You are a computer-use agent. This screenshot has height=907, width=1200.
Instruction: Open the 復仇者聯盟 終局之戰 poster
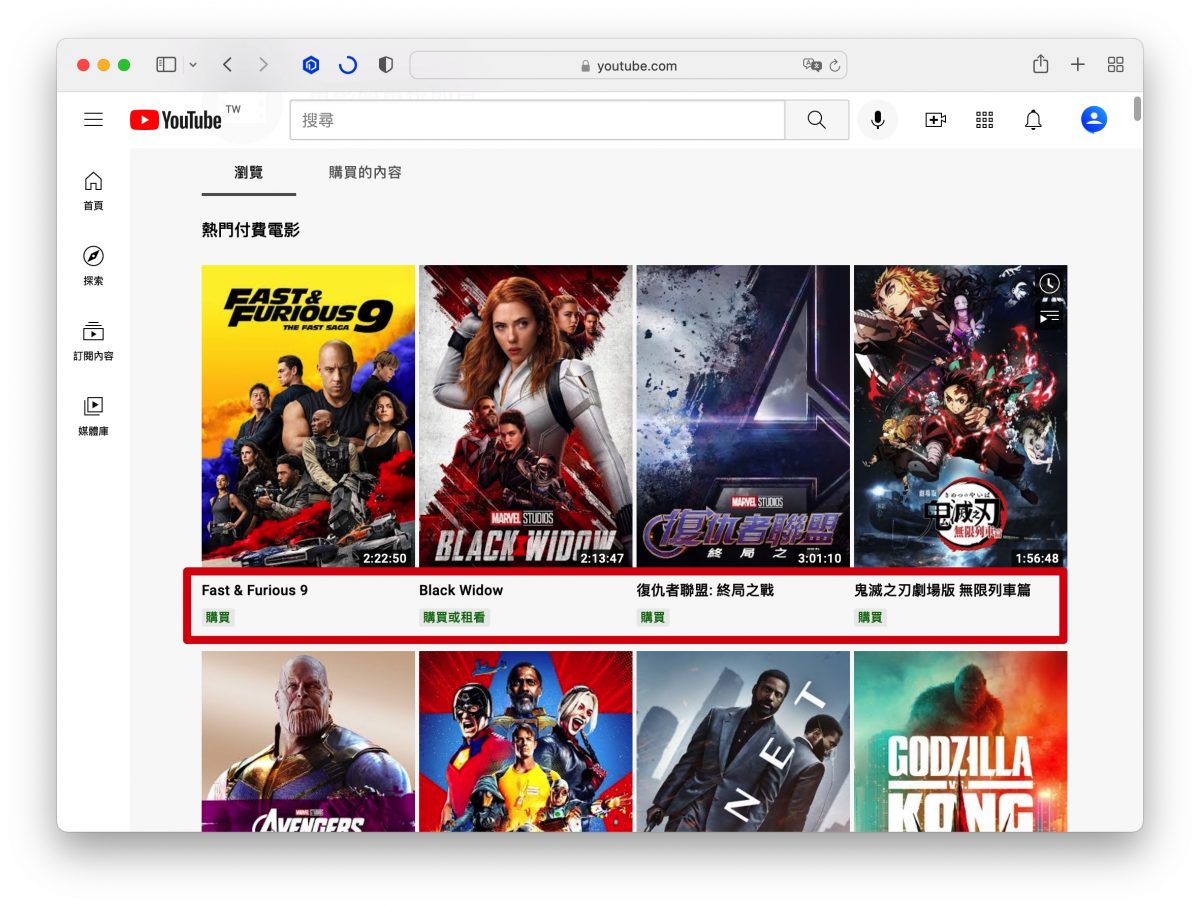pyautogui.click(x=743, y=416)
